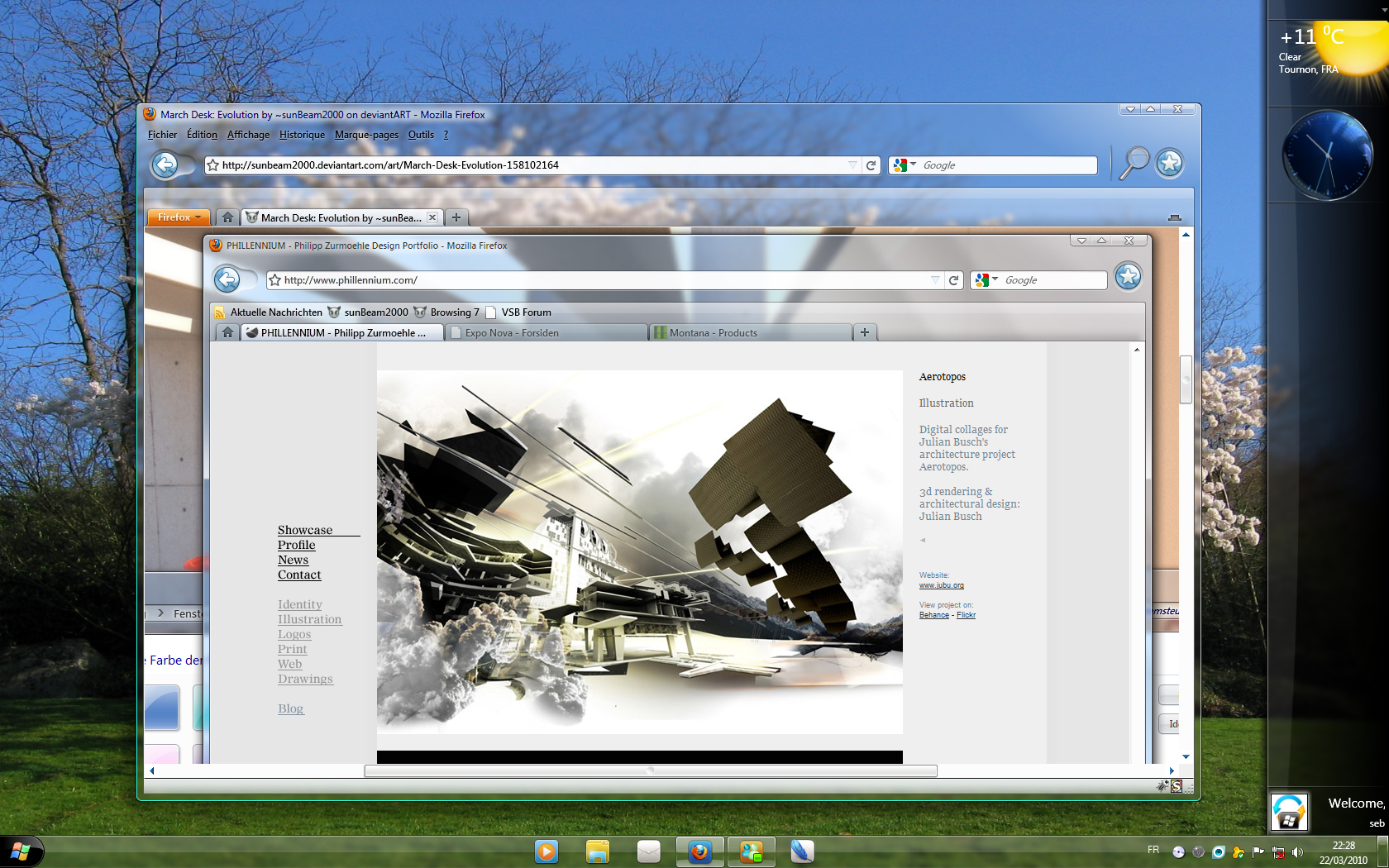Click the right arrow of the horizontal scrollbar

(x=1171, y=770)
